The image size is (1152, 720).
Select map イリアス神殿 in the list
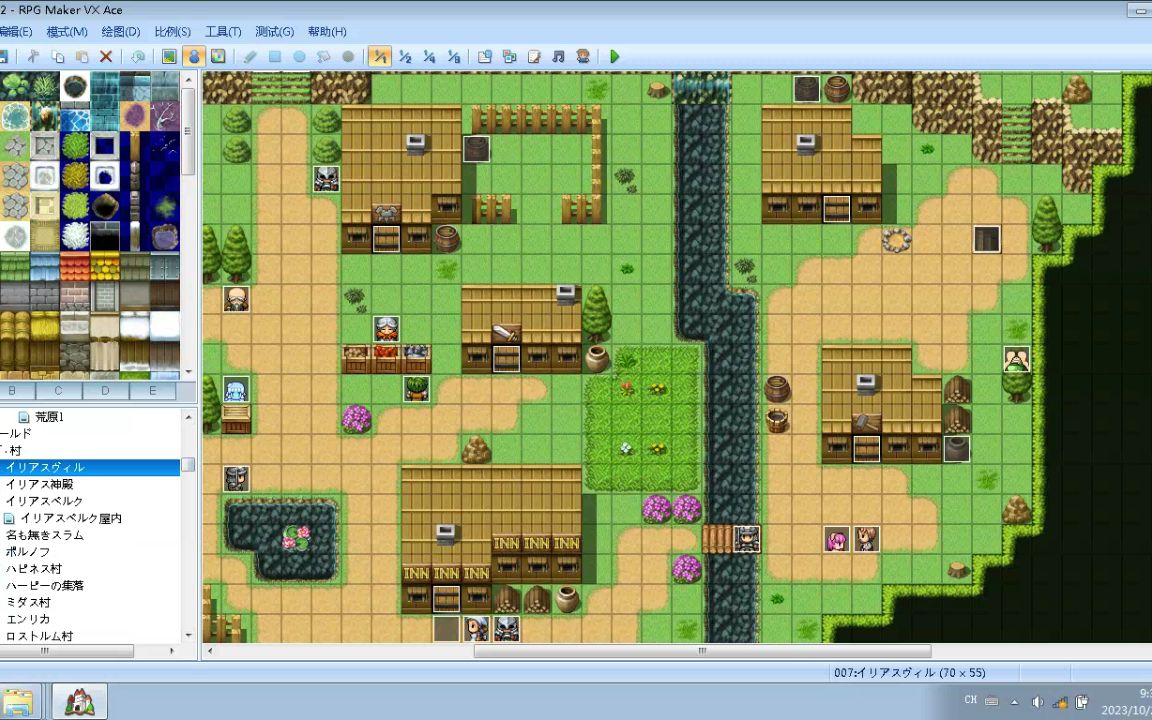[39, 484]
